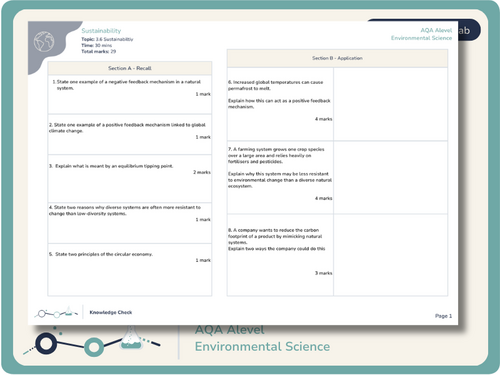
Task: Click 'AQA Alevel' header at page top right
Action: [436, 30]
